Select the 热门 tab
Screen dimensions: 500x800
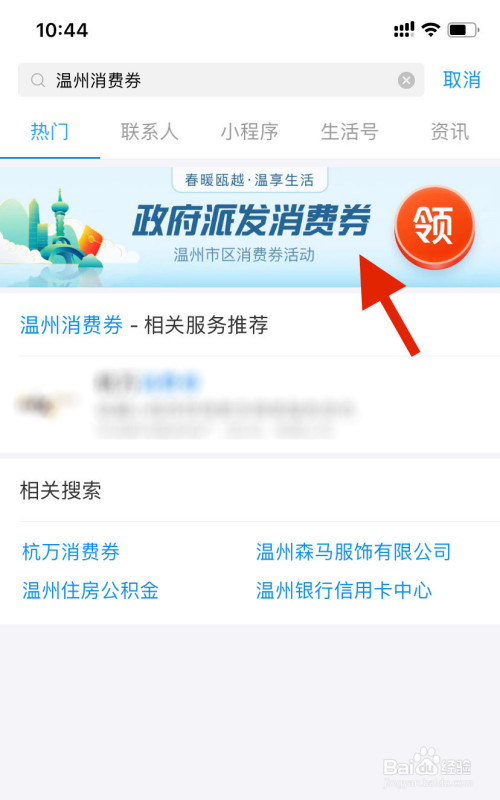tap(49, 132)
